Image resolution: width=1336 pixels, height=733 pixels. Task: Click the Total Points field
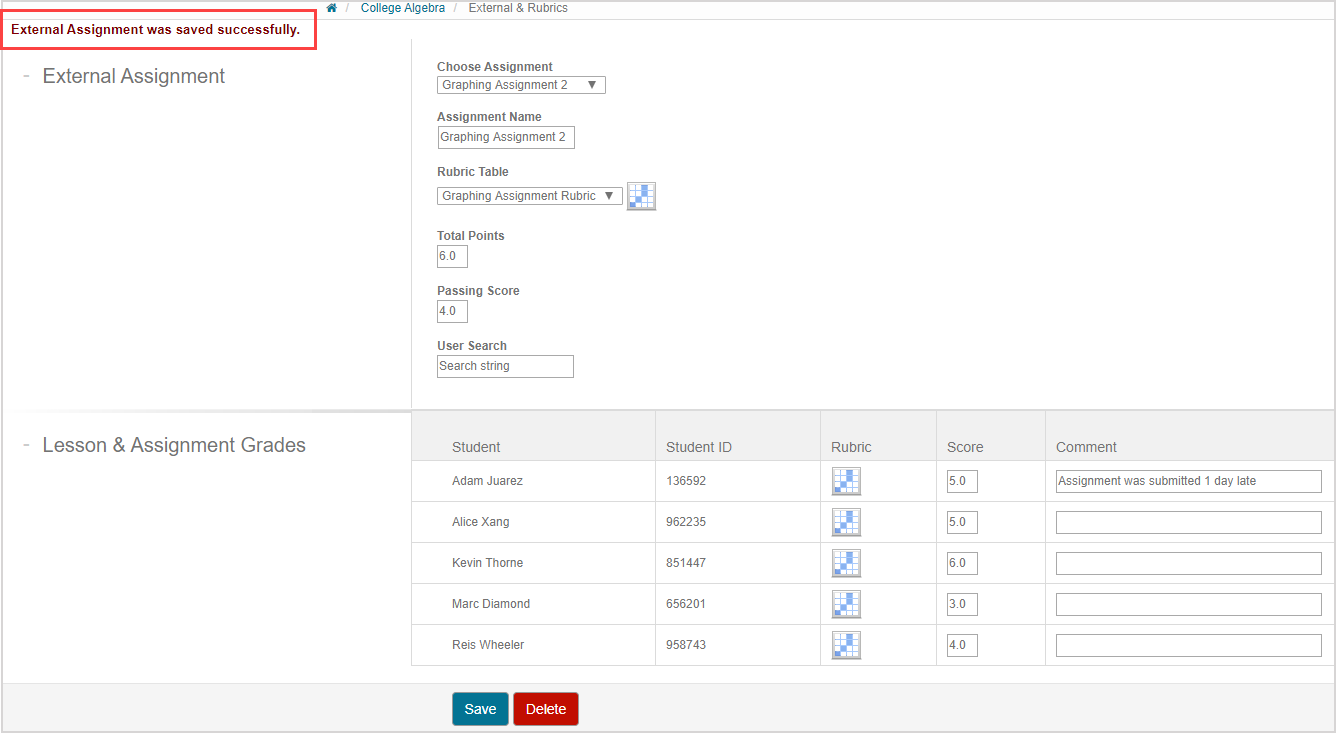(x=452, y=256)
